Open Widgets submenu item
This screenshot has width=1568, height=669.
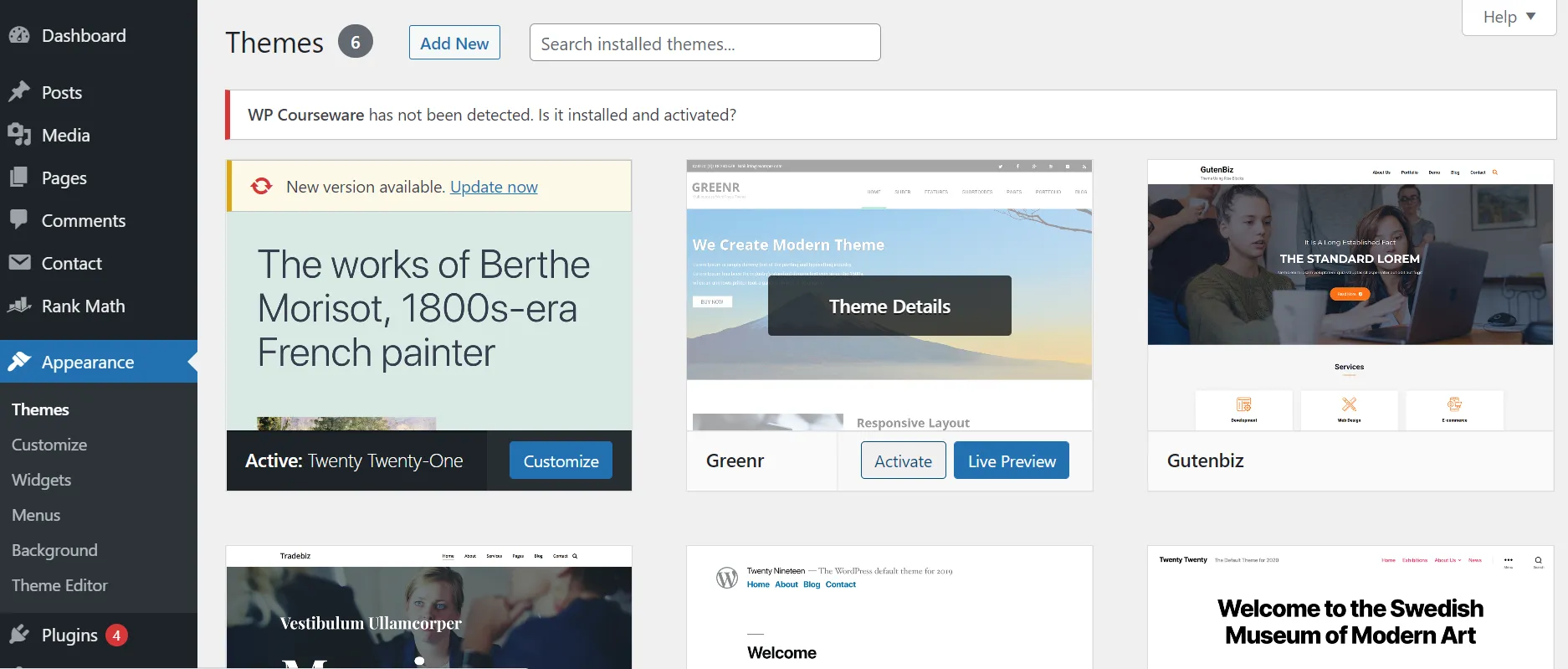point(41,480)
